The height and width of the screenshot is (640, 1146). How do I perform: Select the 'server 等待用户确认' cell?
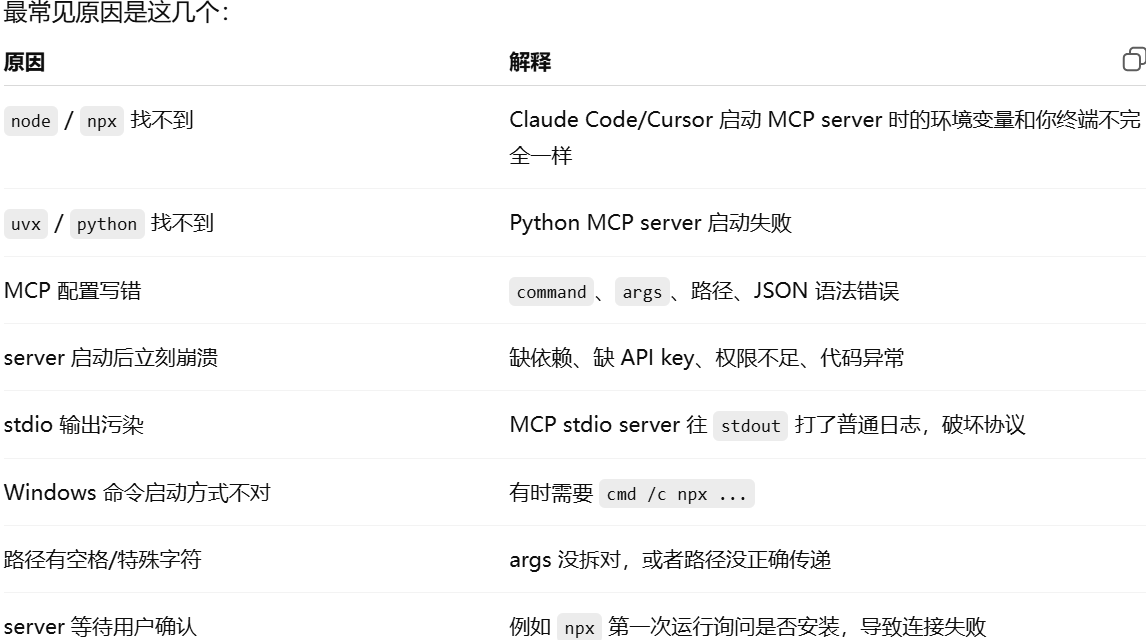point(100,627)
